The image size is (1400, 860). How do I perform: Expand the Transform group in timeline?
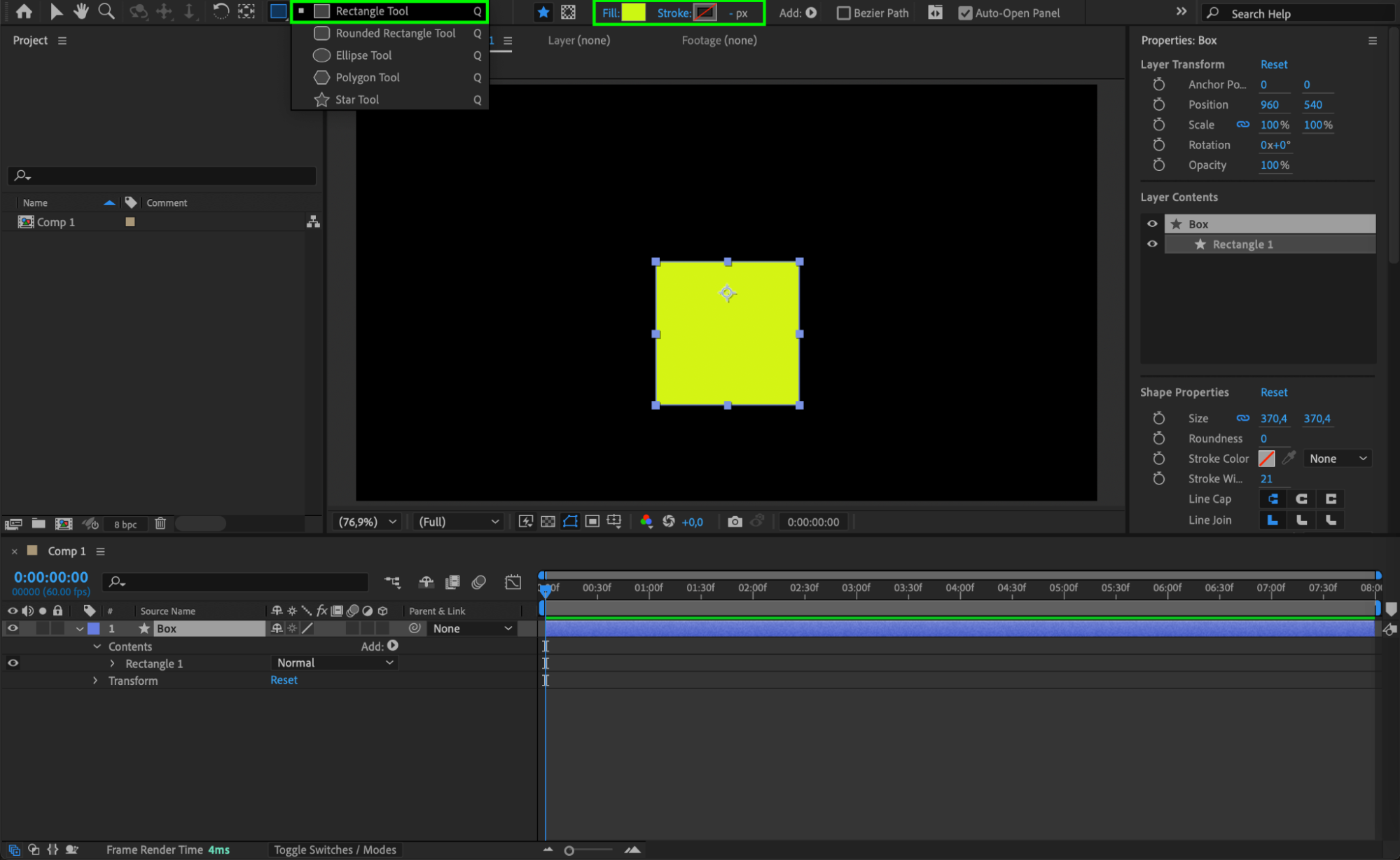tap(95, 681)
